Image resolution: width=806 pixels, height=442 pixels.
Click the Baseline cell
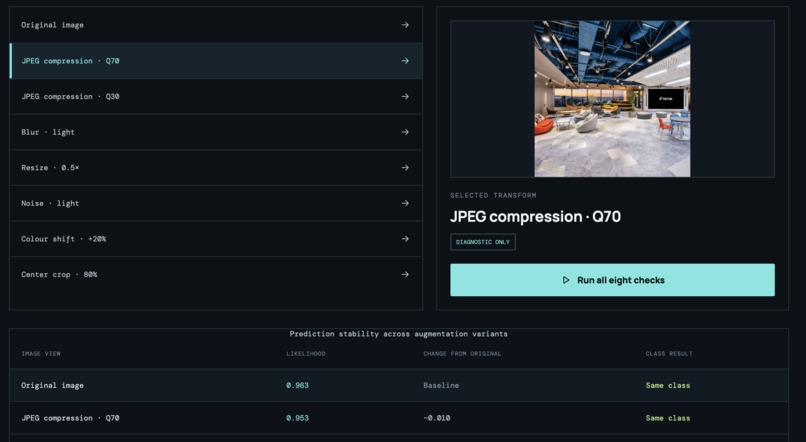point(441,385)
